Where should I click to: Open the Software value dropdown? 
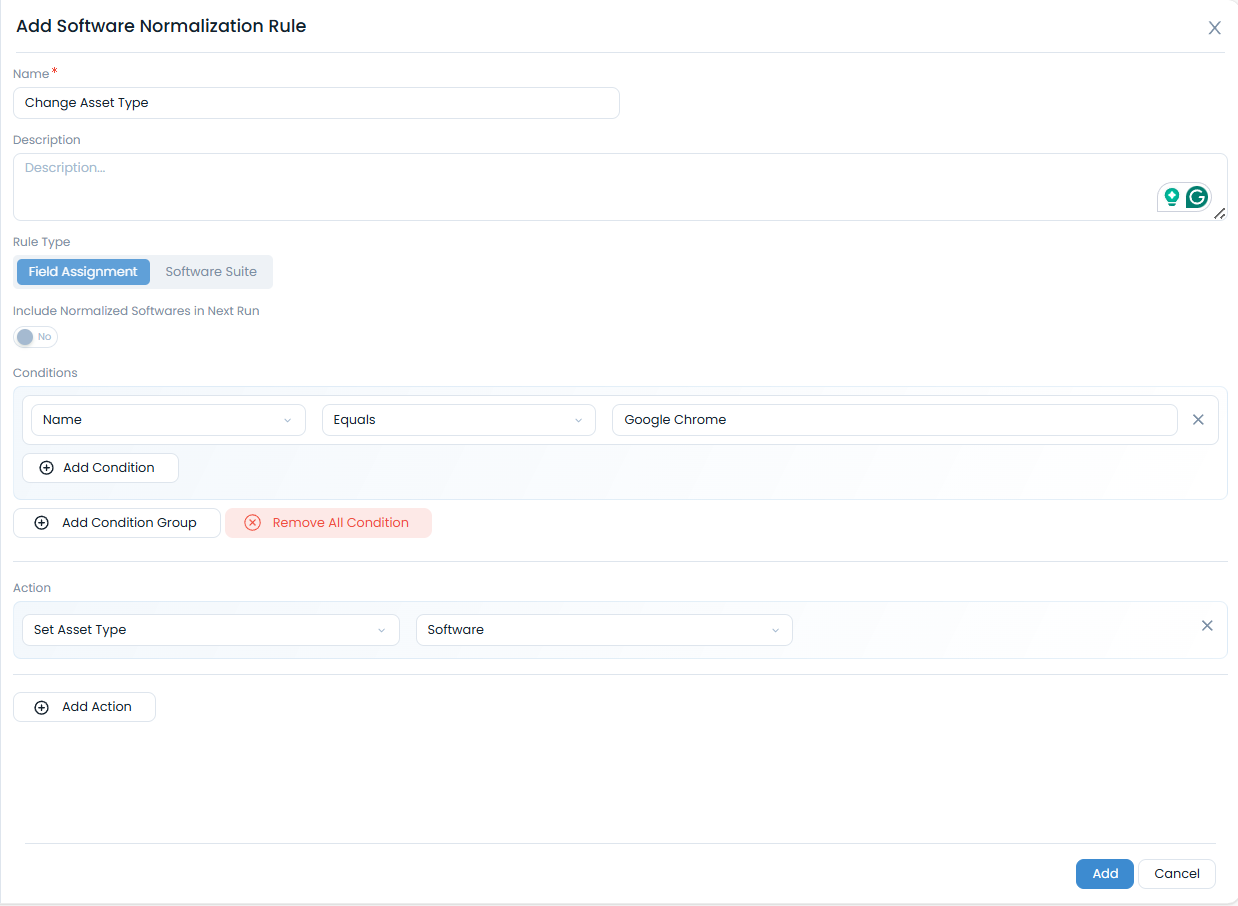pyautogui.click(x=604, y=630)
